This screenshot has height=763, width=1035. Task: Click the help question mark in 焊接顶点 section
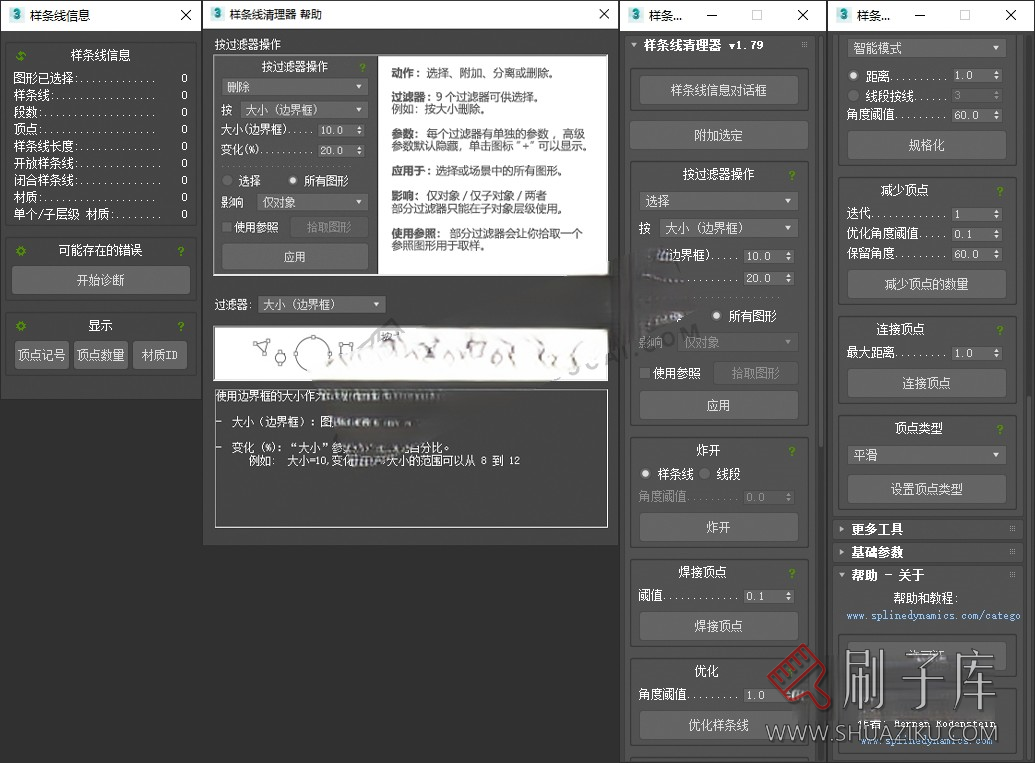tap(792, 573)
